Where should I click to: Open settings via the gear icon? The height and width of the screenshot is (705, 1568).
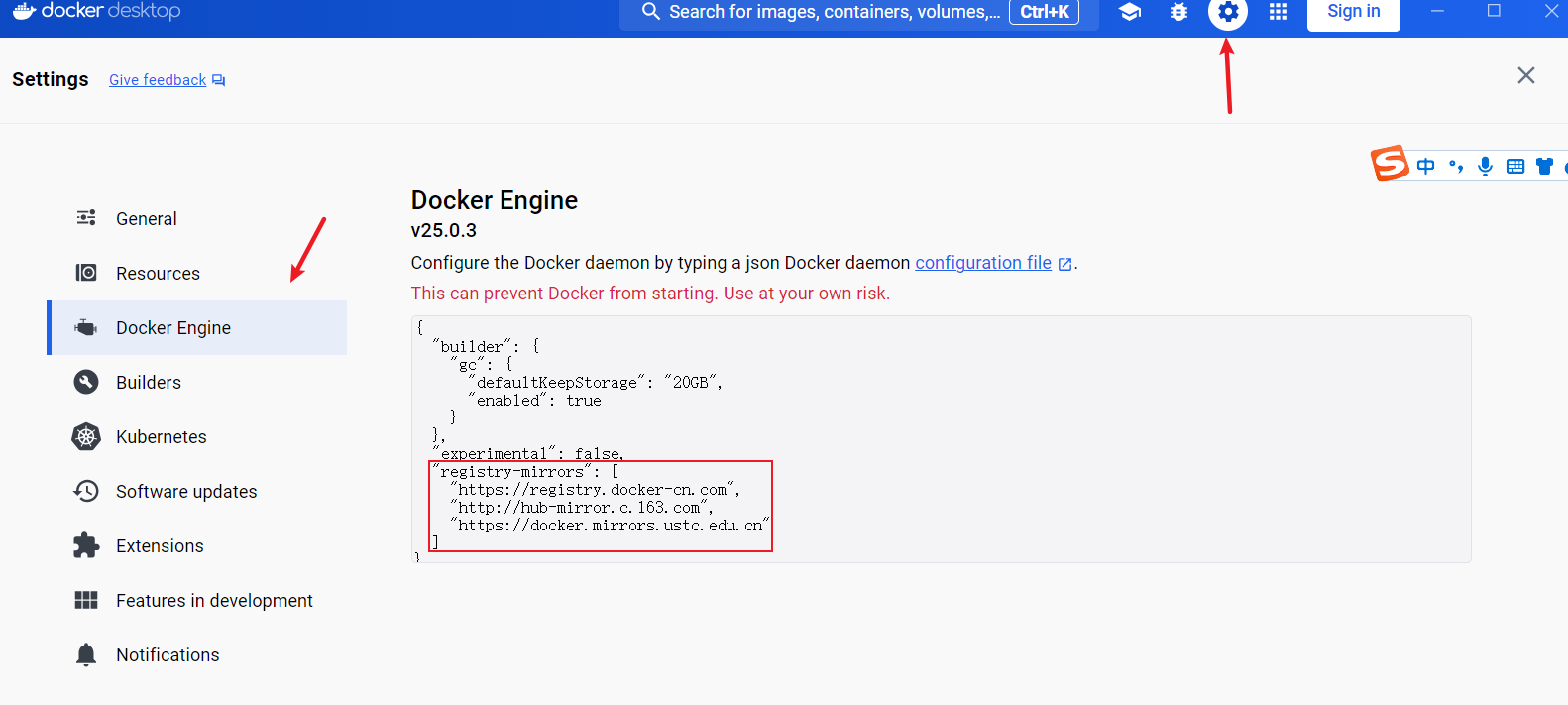click(1228, 12)
